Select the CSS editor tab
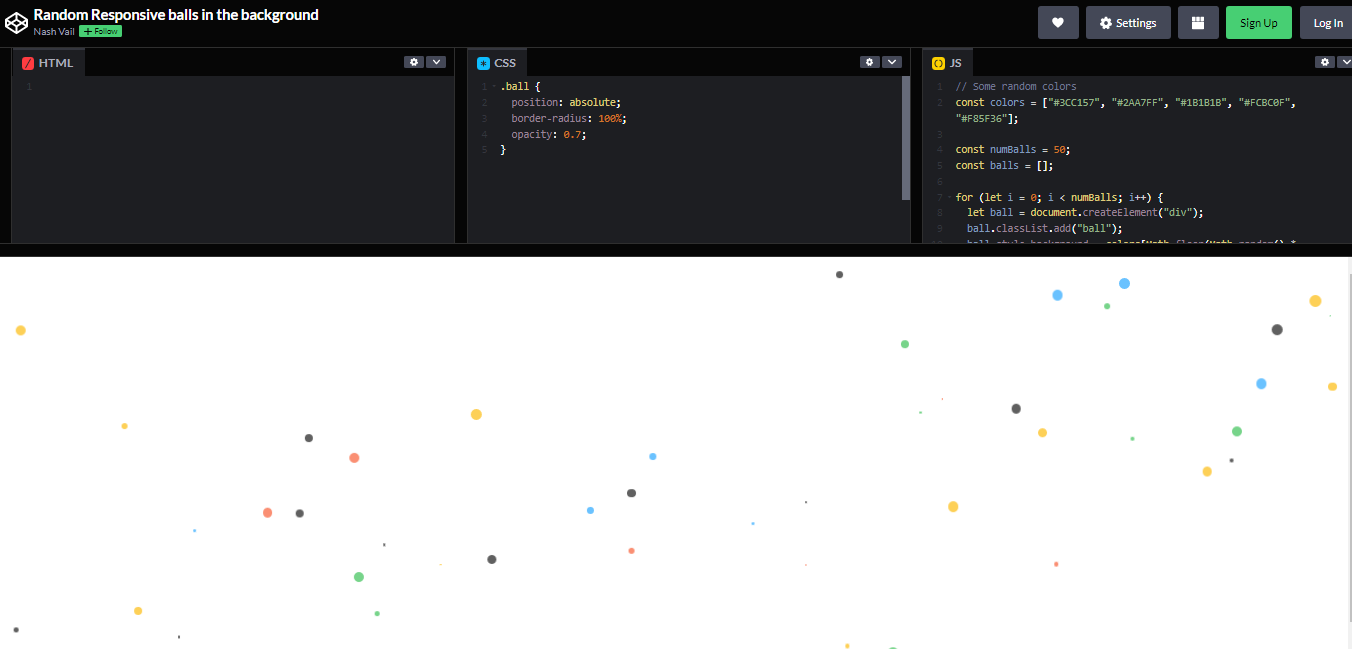 497,63
